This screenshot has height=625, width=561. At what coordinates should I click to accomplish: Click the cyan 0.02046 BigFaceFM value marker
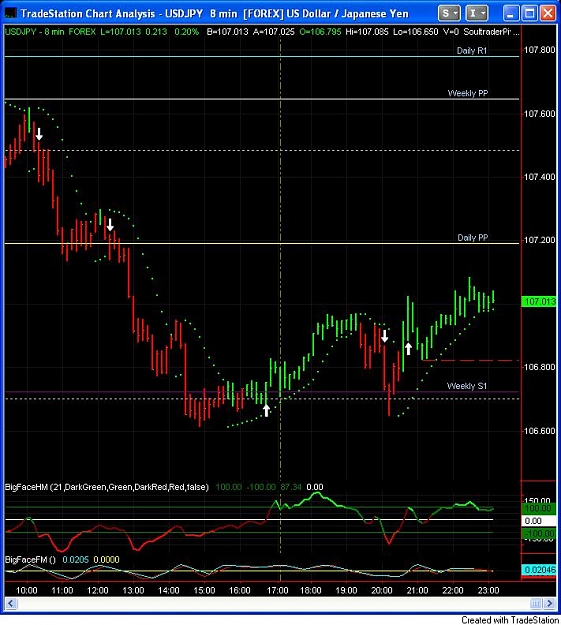tap(538, 570)
